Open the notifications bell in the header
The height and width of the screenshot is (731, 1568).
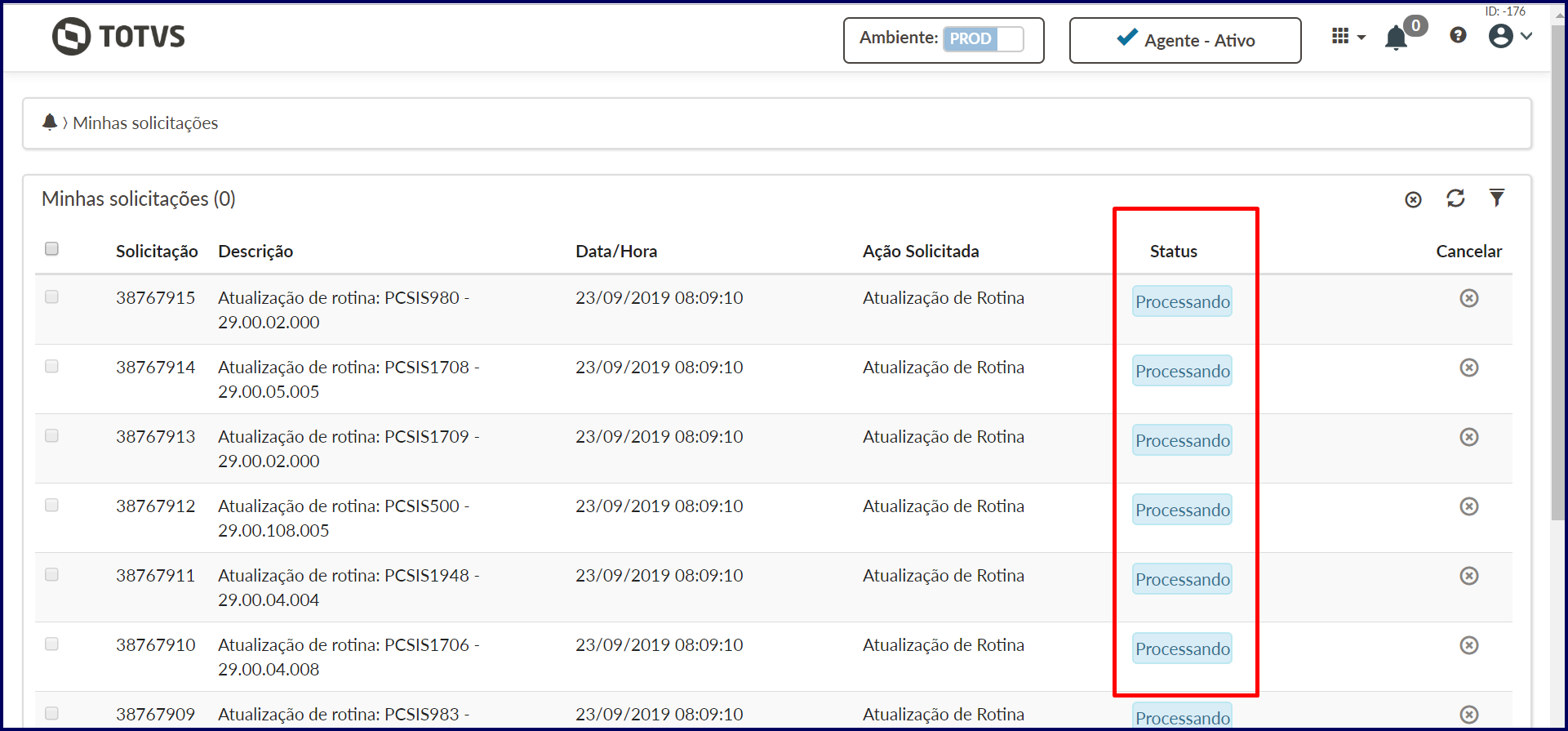point(1396,38)
